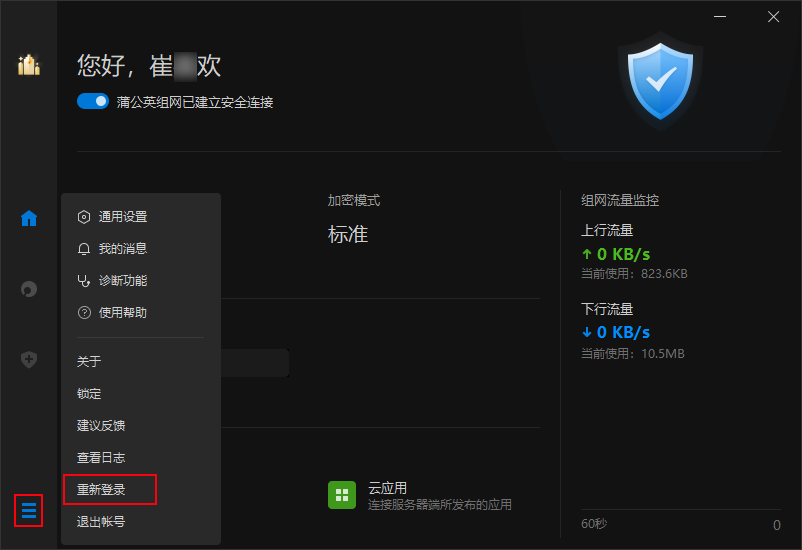
Task: Click 重新登录 to log in again
Action: coord(101,490)
